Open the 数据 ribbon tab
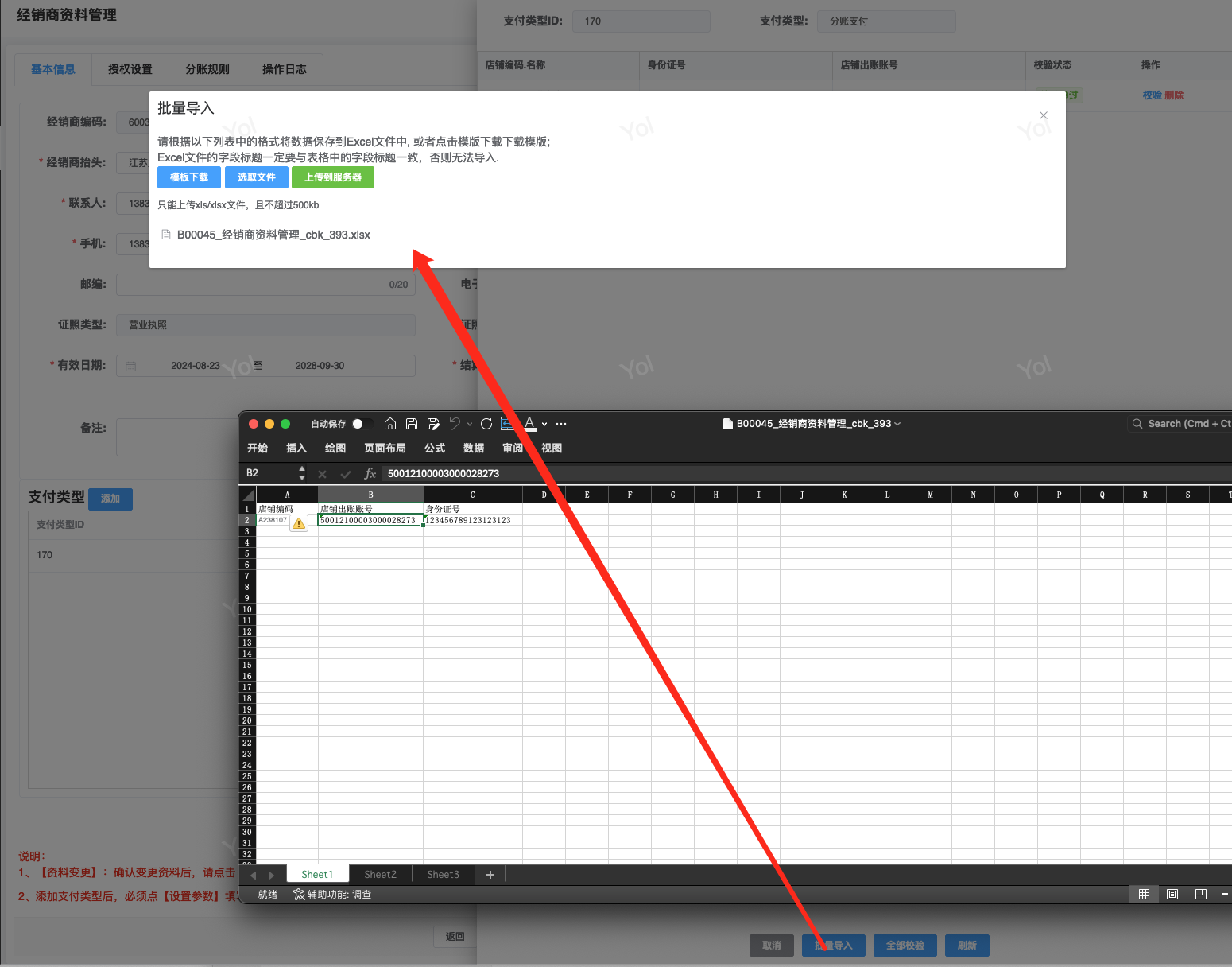 [x=474, y=449]
